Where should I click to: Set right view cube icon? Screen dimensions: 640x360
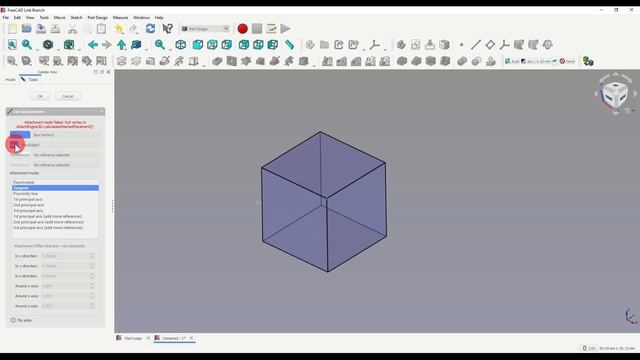227,44
